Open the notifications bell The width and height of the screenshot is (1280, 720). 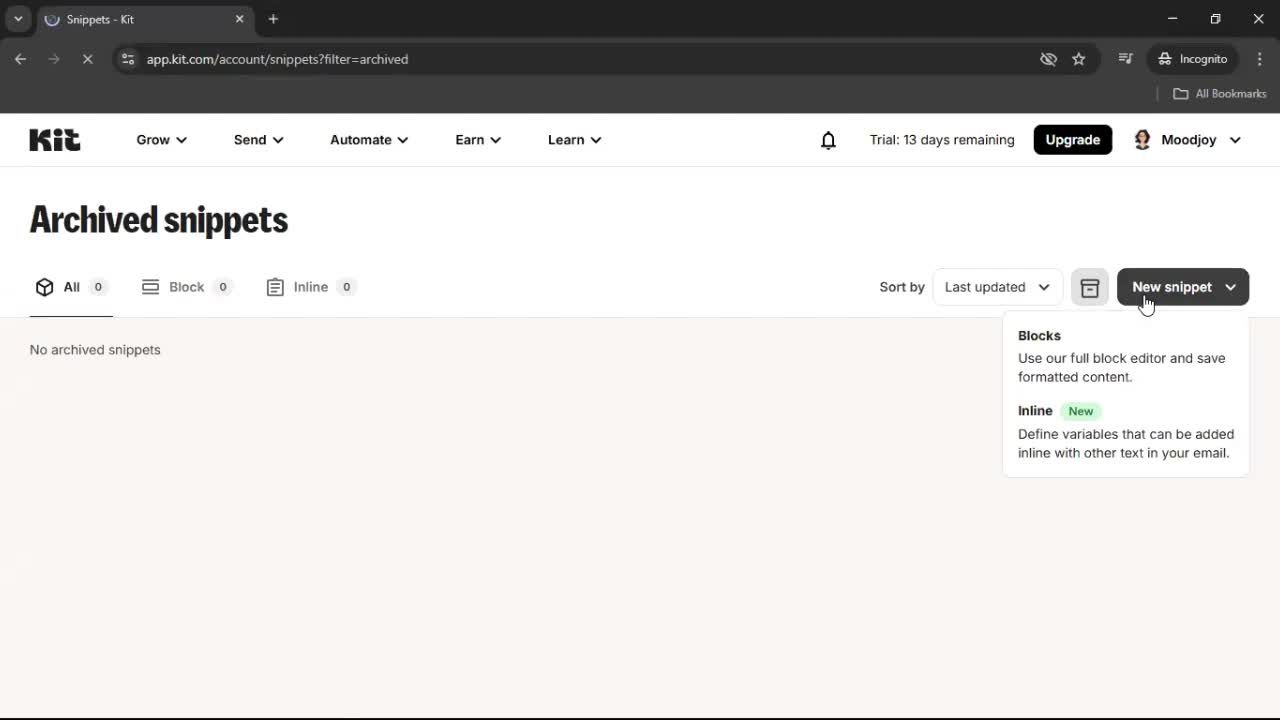pyautogui.click(x=828, y=139)
